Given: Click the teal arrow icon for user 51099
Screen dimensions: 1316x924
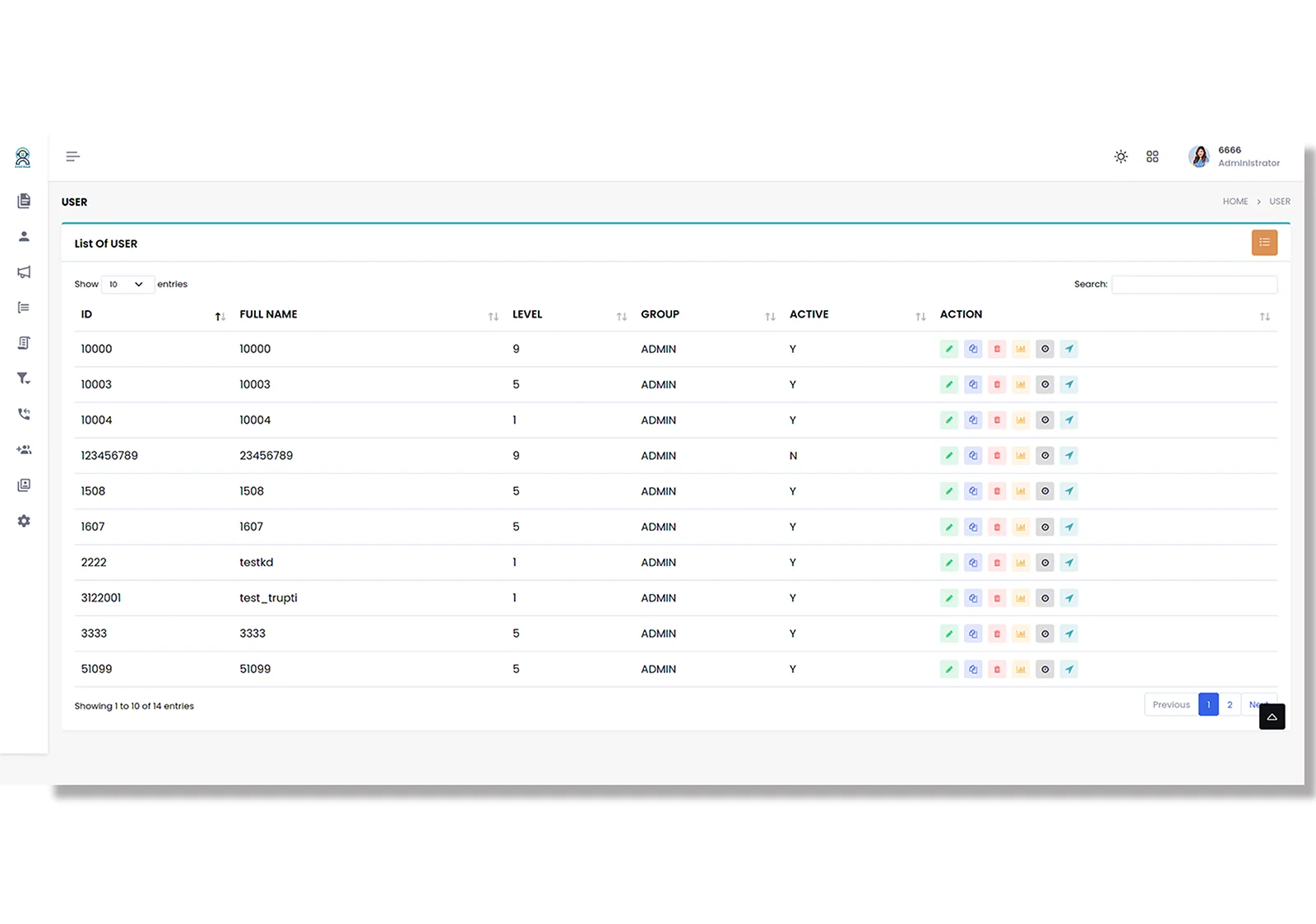Looking at the screenshot, I should (x=1068, y=670).
